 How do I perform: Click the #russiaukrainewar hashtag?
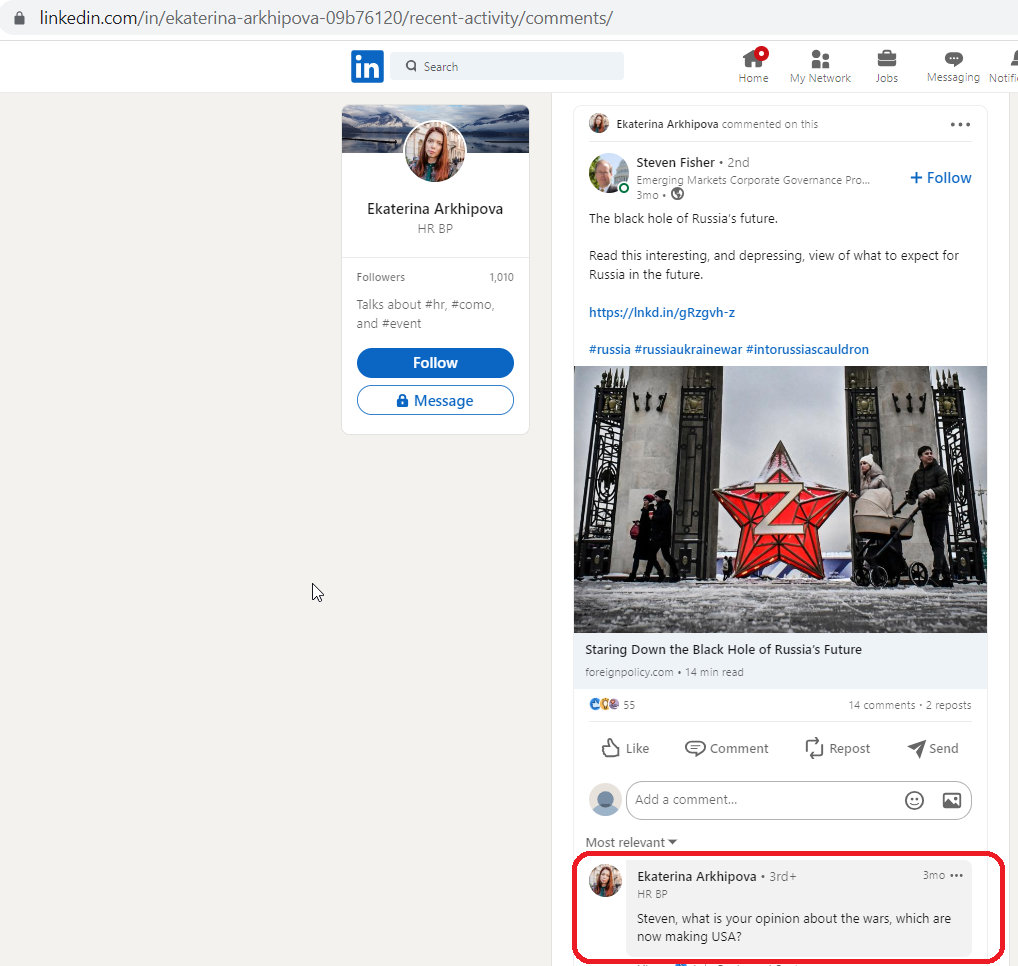pos(688,349)
